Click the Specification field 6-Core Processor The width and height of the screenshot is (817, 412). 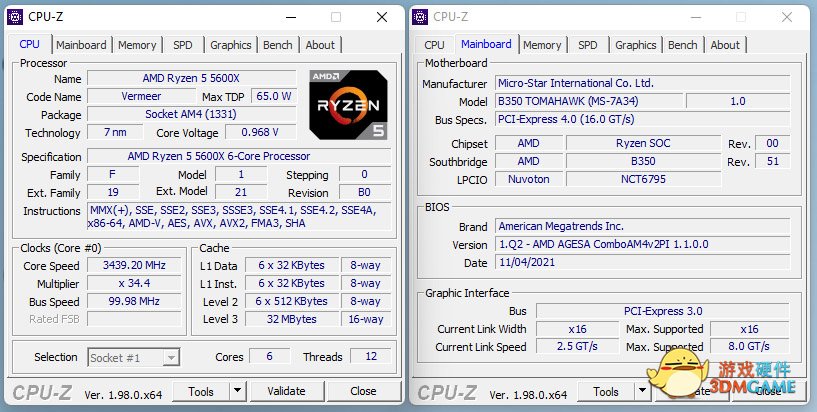tap(239, 156)
